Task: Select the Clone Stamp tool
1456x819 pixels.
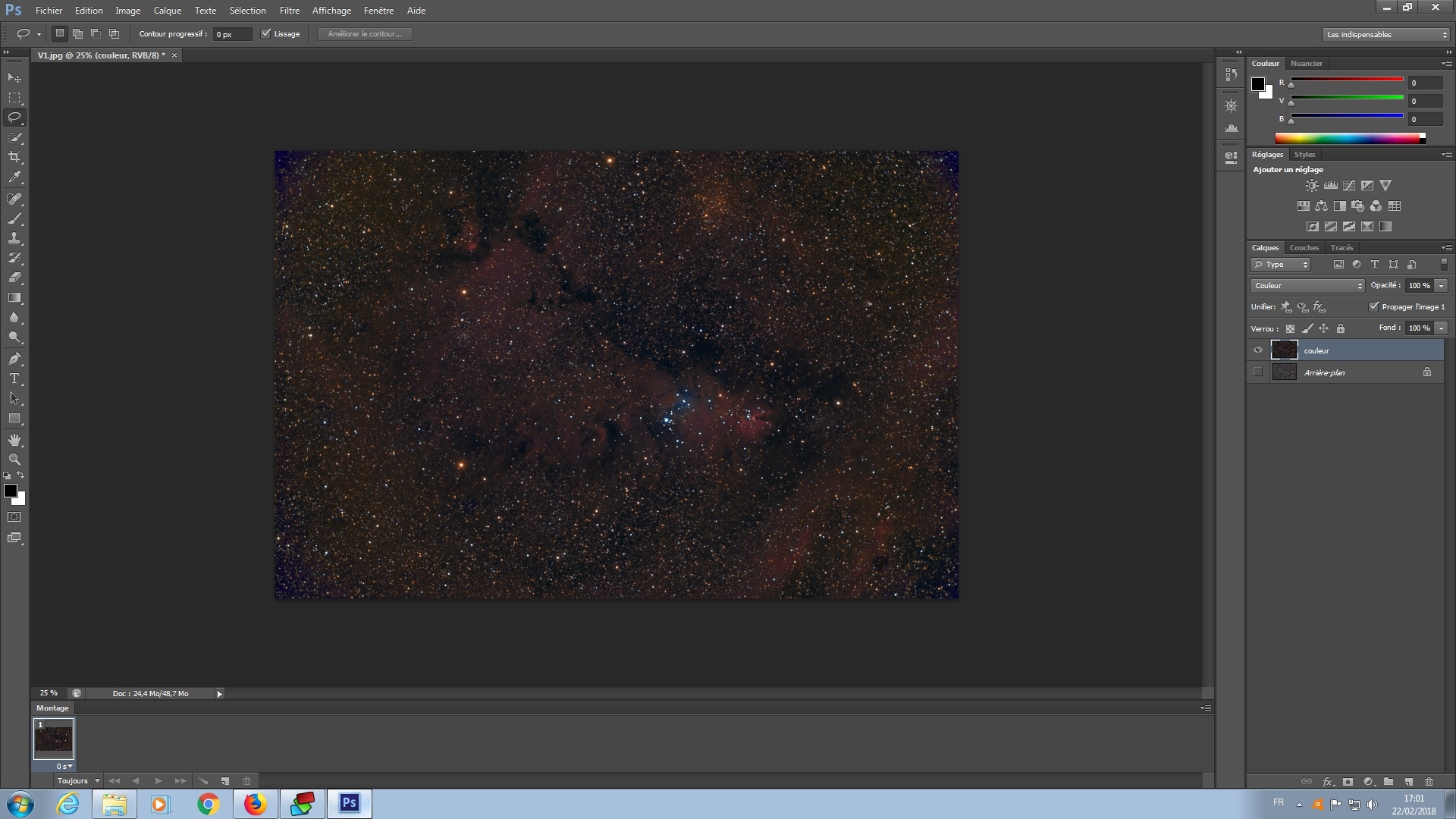Action: [x=14, y=238]
